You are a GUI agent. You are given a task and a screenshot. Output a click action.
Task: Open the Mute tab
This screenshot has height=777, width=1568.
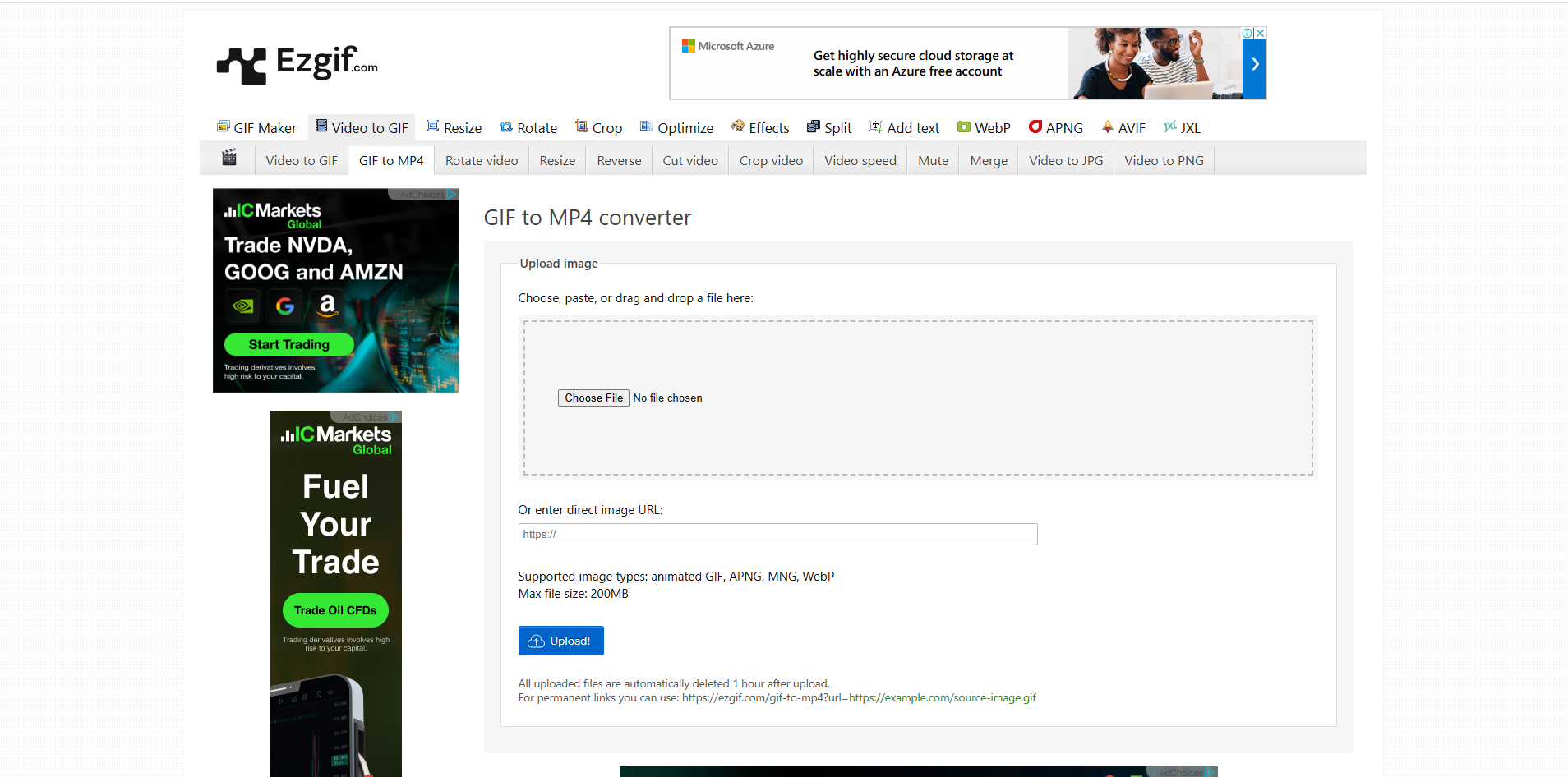point(933,161)
